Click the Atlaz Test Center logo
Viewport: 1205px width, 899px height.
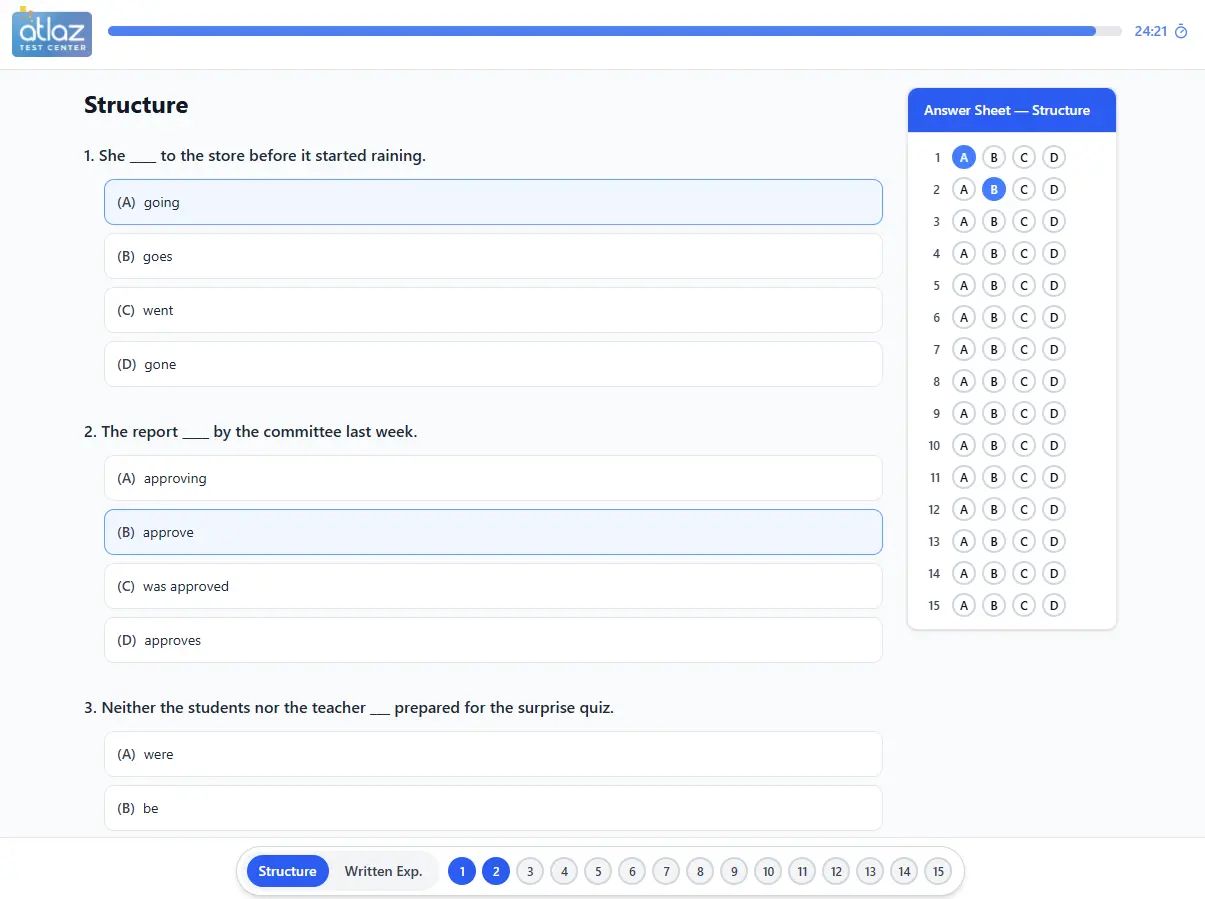point(51,33)
